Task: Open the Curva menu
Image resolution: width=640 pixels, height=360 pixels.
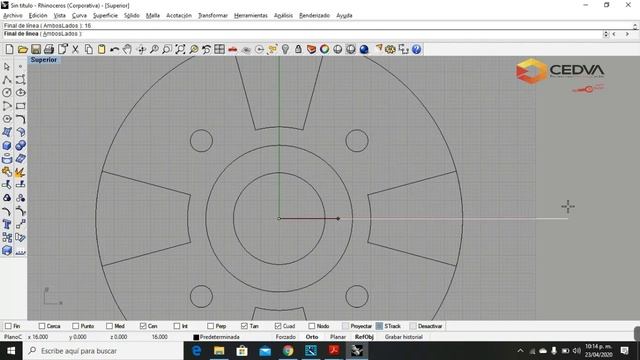Action: tap(79, 16)
